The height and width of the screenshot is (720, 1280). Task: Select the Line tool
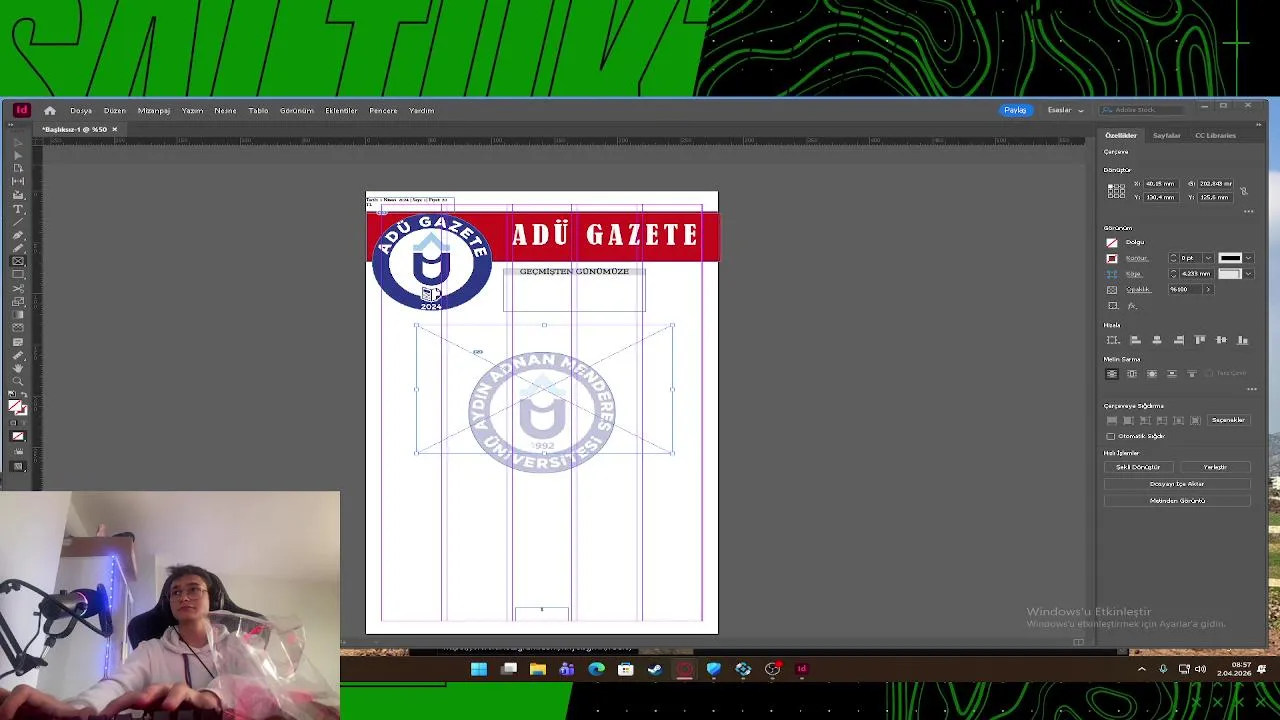18,222
